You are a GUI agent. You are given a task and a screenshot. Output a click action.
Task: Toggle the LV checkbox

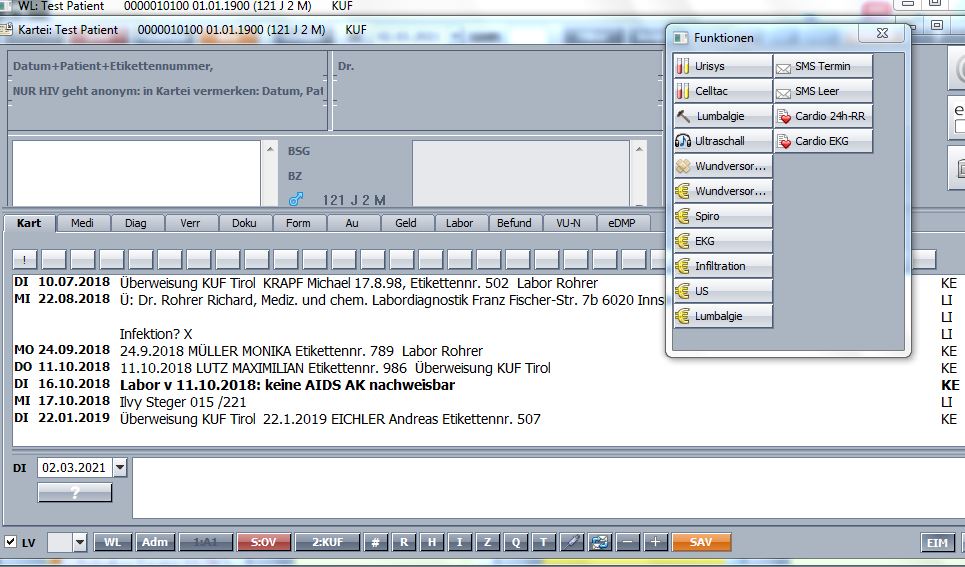pos(10,542)
